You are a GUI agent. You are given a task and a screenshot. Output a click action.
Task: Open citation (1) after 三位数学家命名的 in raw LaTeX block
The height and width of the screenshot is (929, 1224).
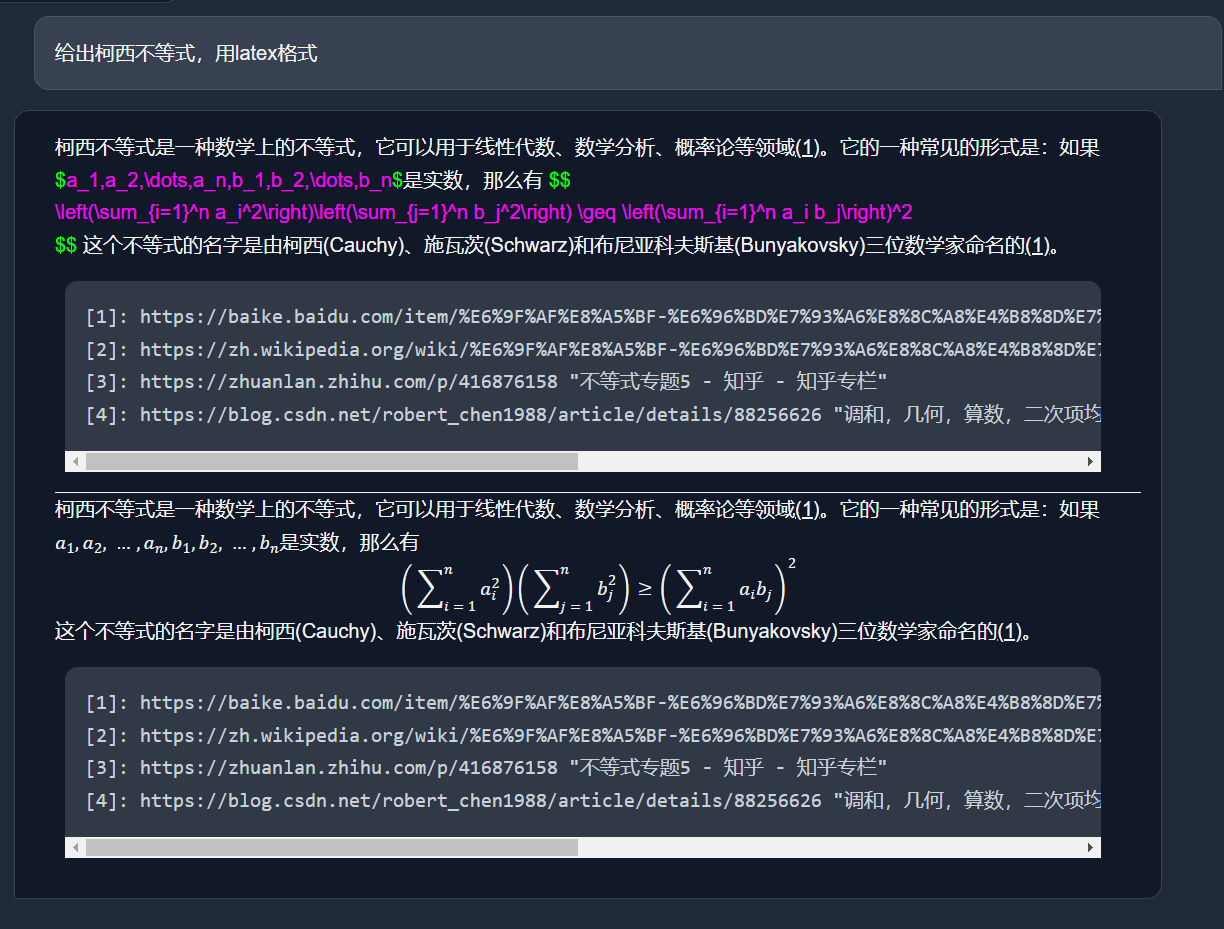tap(1037, 245)
